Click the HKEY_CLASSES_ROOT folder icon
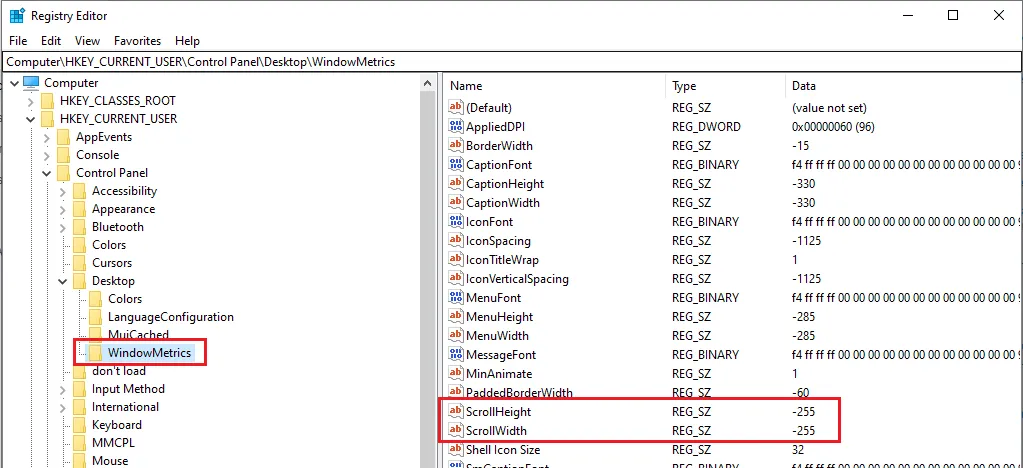 tap(47, 101)
